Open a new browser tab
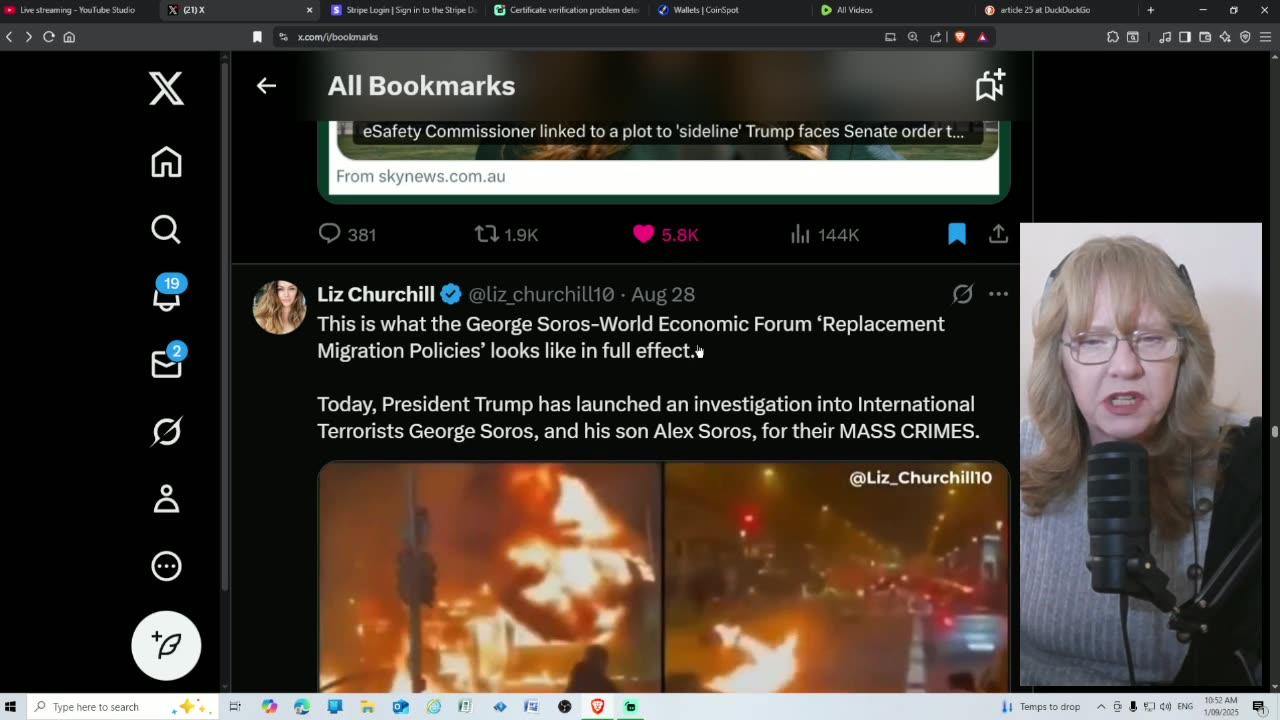The width and height of the screenshot is (1280, 720). (x=1150, y=10)
